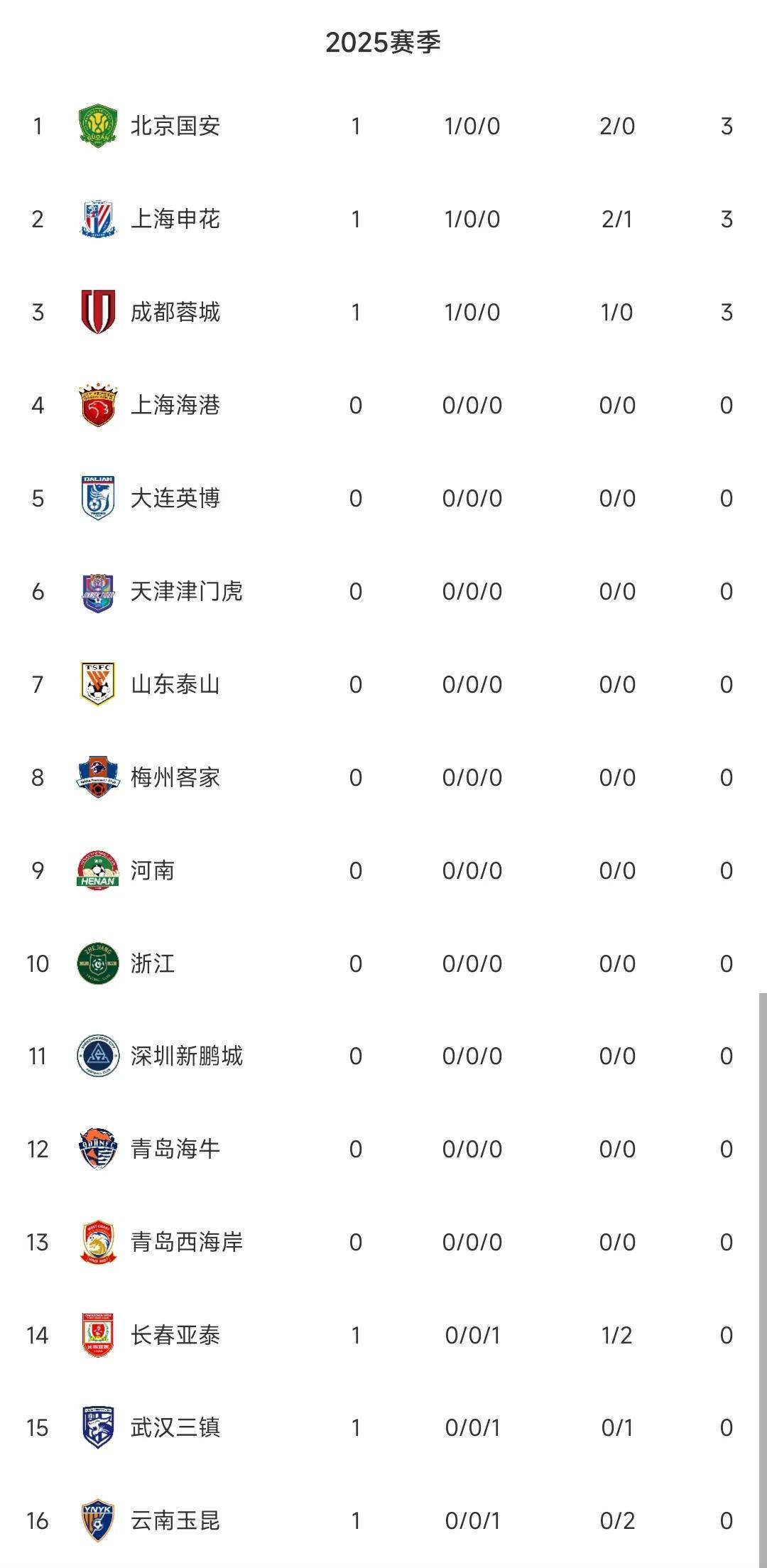Tap the Shanghai Shenhua team crest

point(98,220)
